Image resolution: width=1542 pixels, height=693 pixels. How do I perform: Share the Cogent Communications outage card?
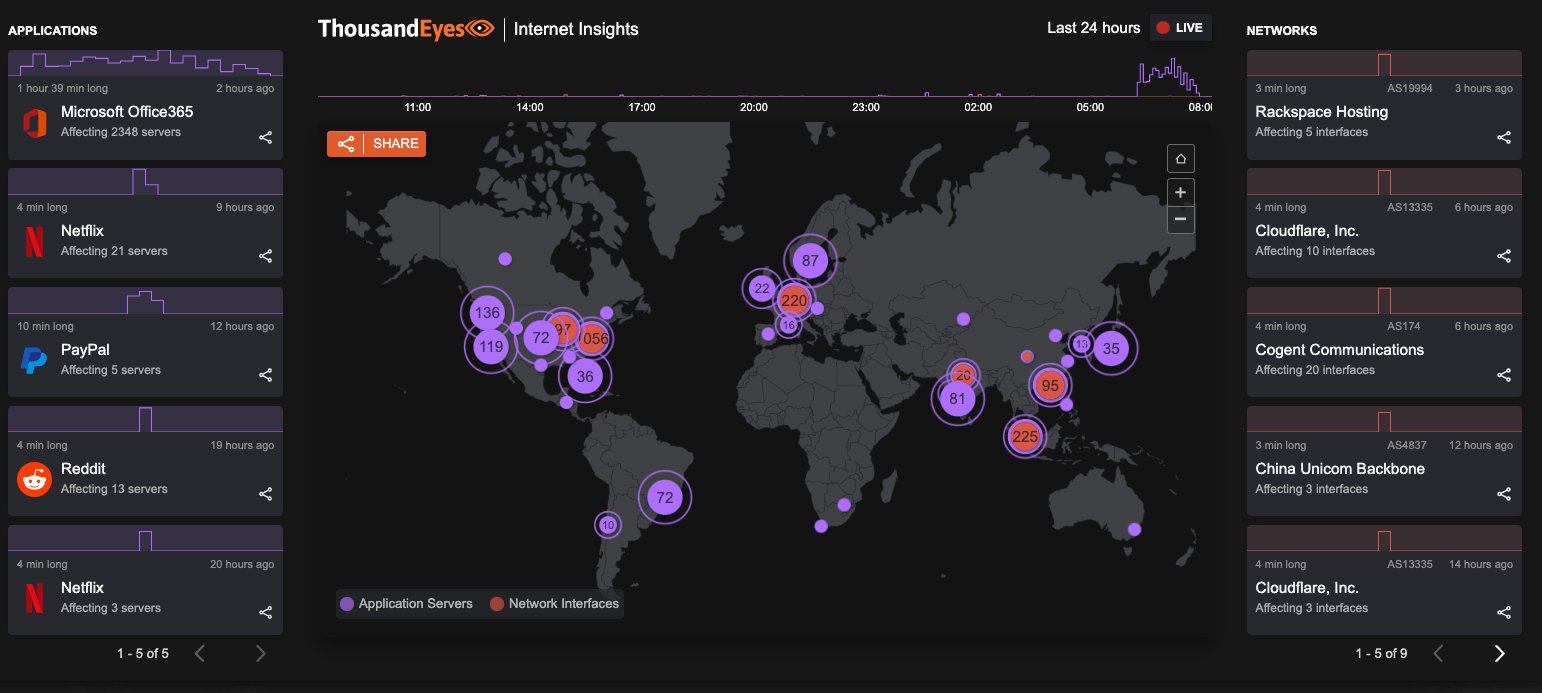(1504, 375)
